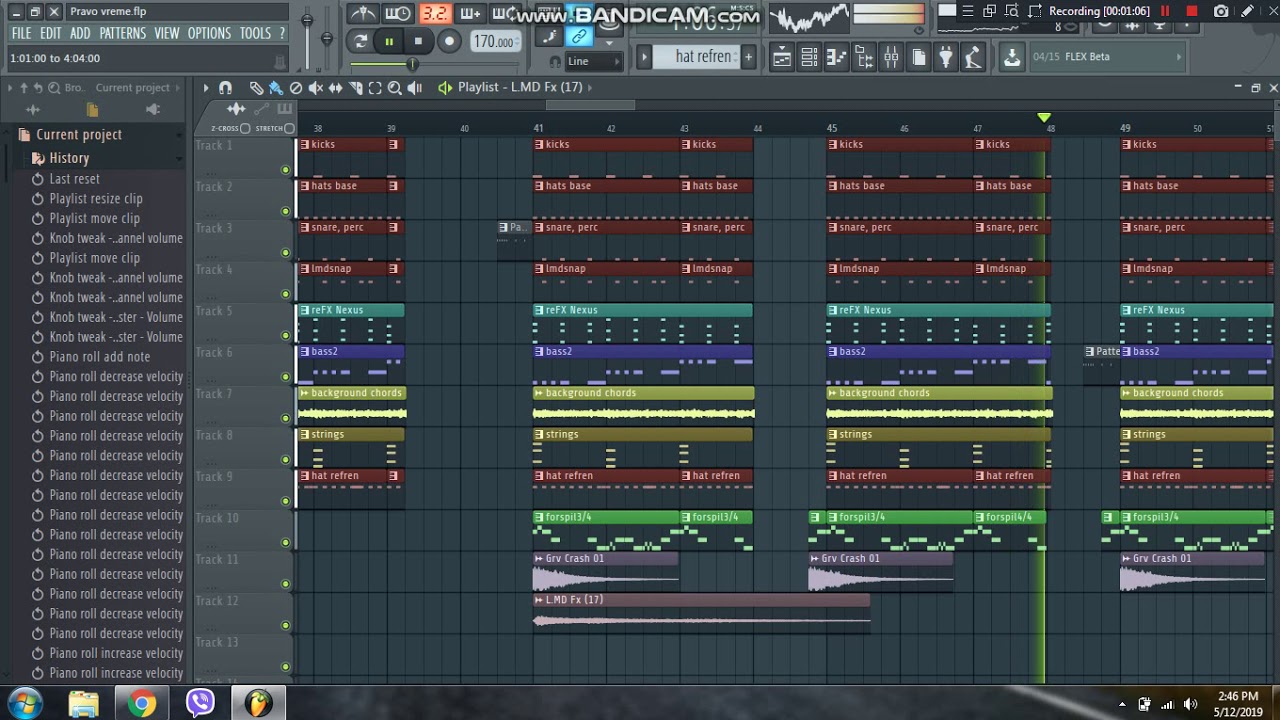Toggle wait for input to start
This screenshot has height=720, width=1280.
(x=398, y=13)
